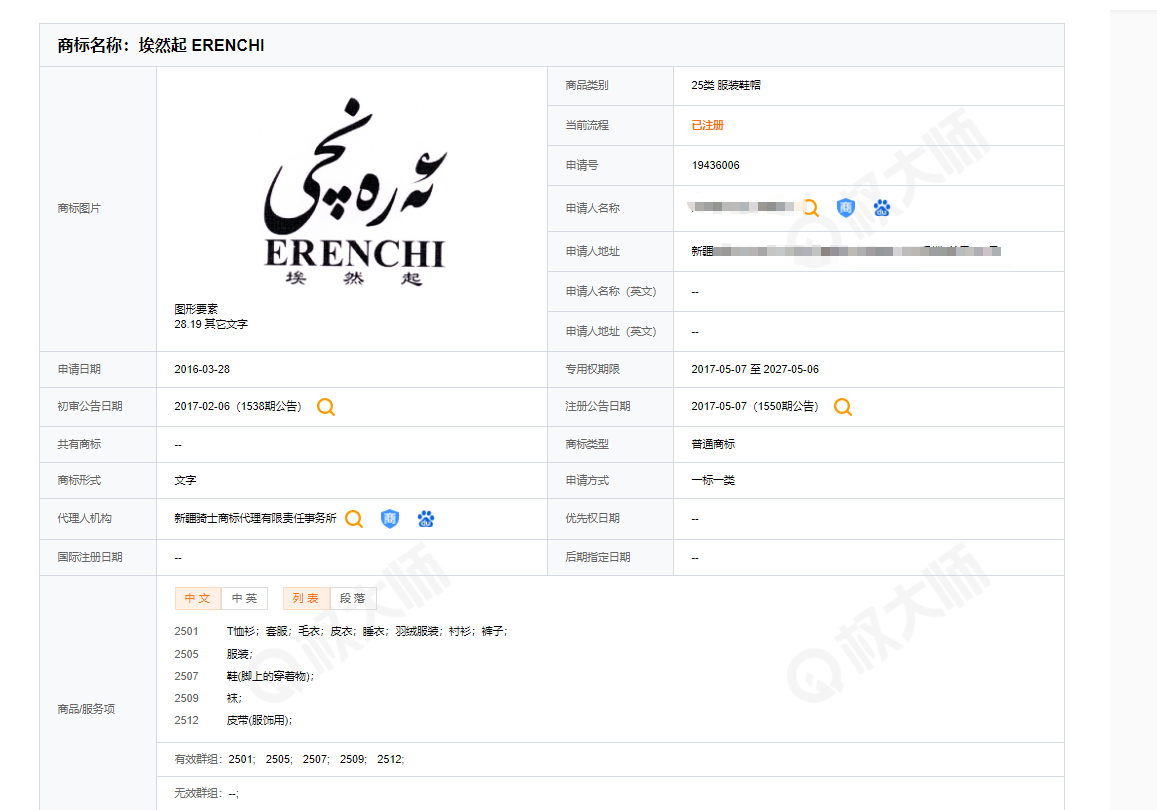Image resolution: width=1157 pixels, height=810 pixels.
Task: Click the 文字 trademark form value
Action: click(x=185, y=480)
